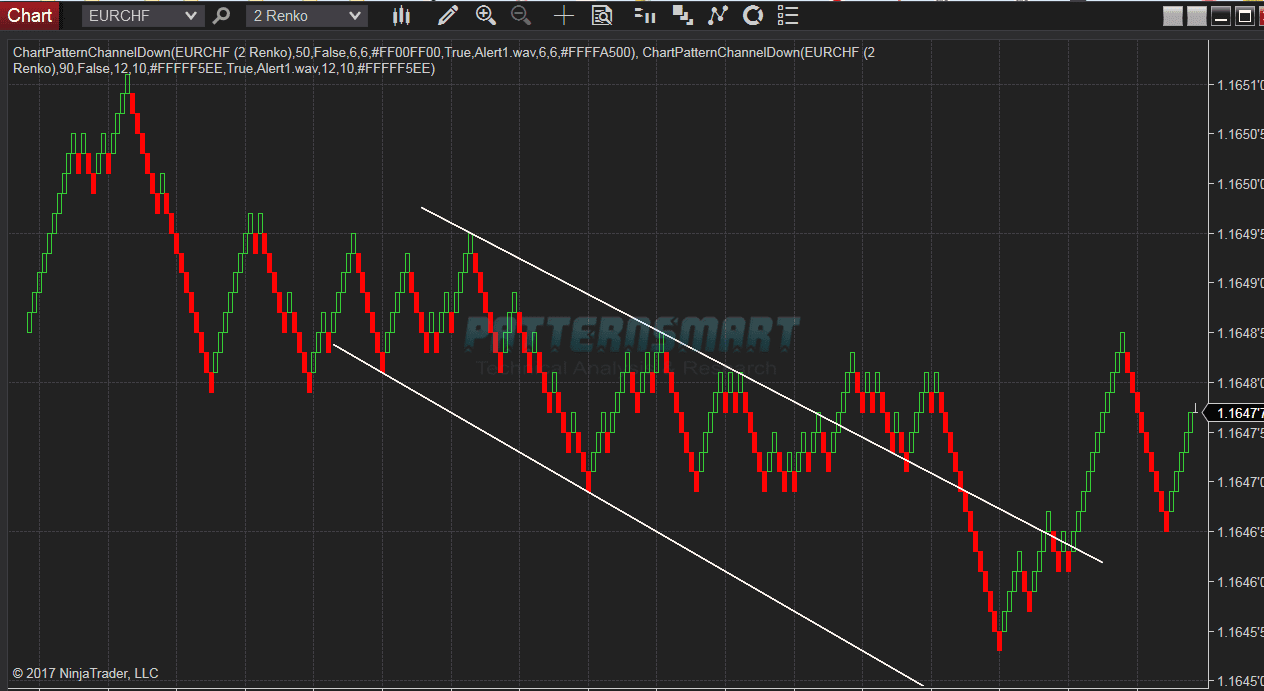Open the Data Box icon

coord(602,15)
